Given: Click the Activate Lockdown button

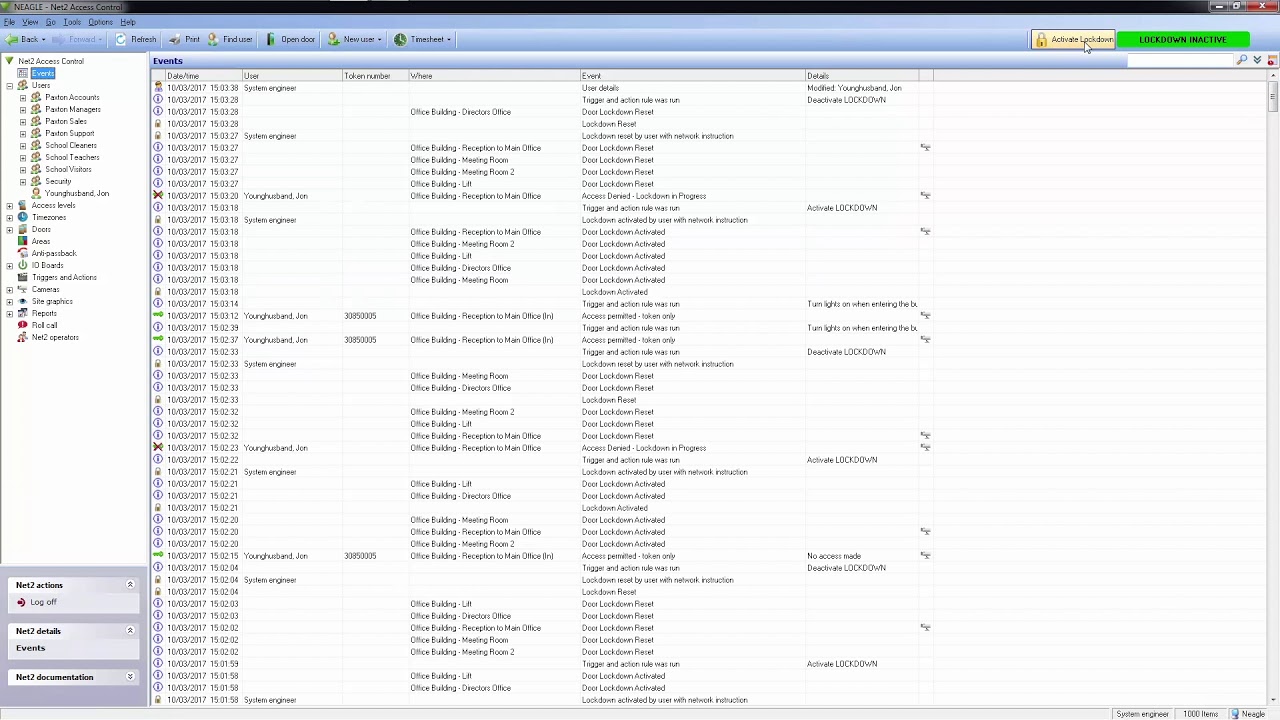Looking at the screenshot, I should pyautogui.click(x=1073, y=39).
